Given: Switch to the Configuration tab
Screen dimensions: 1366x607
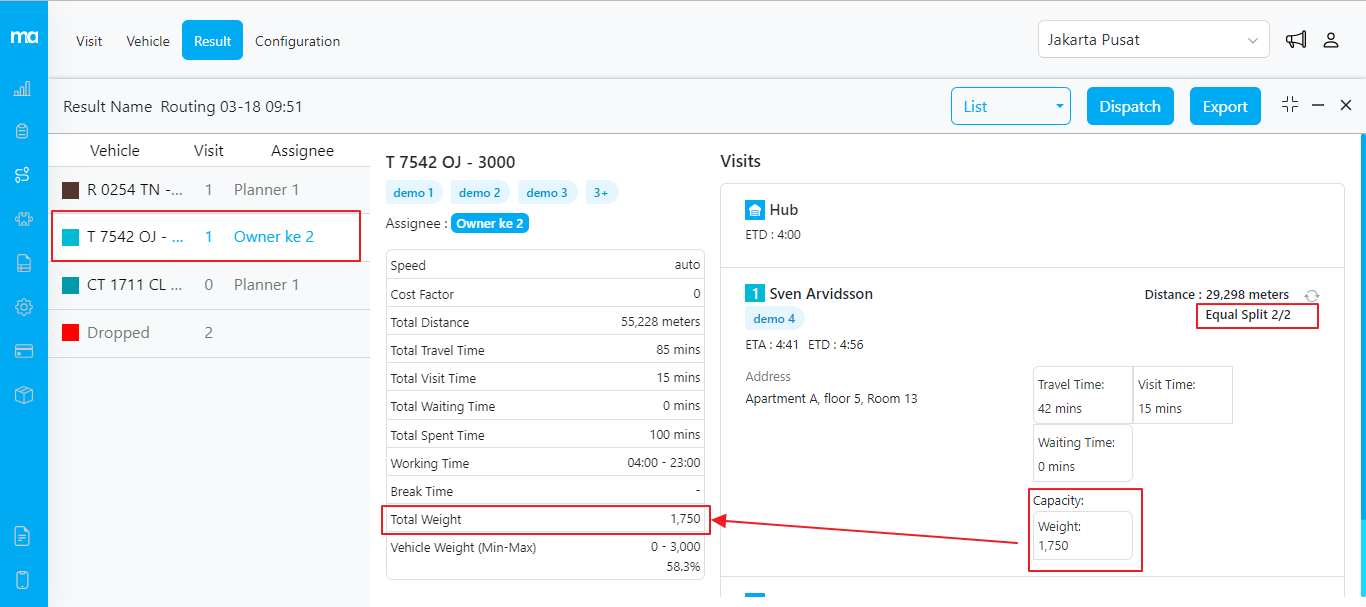Looking at the screenshot, I should [x=297, y=41].
